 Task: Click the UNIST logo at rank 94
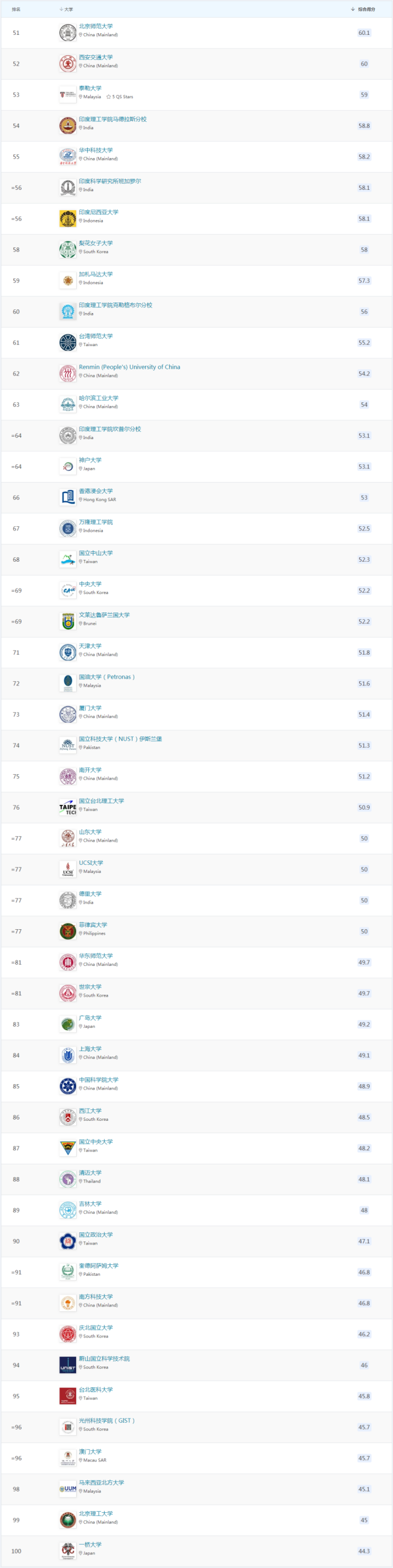[67, 1365]
